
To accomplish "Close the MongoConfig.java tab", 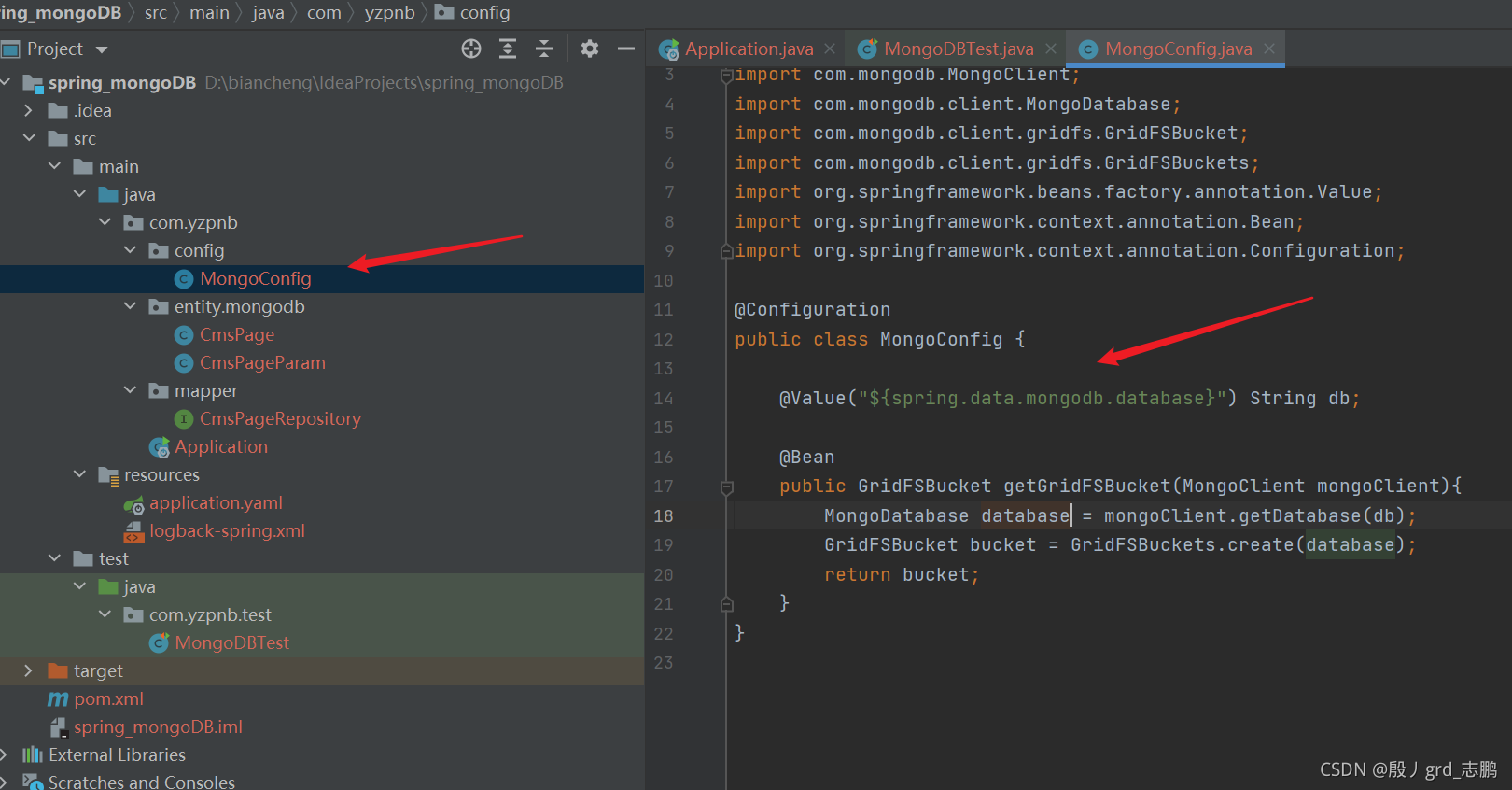I will (1269, 49).
